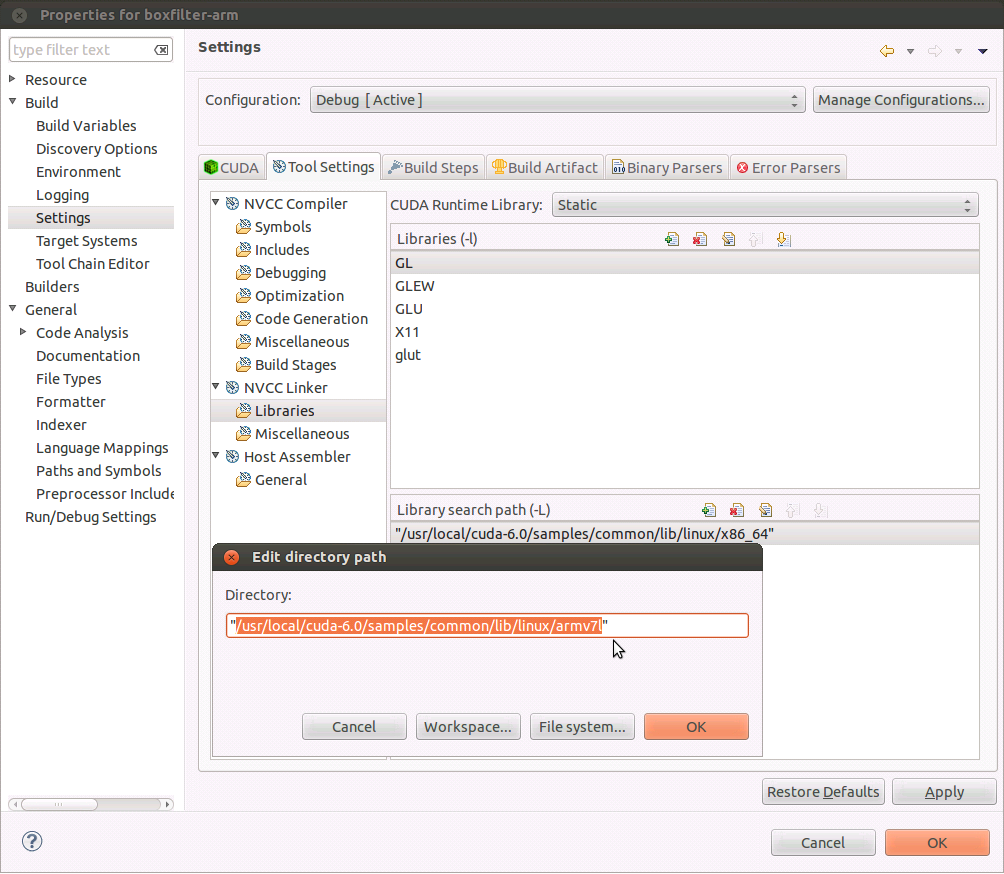Click the forward navigation arrow icon

935,51
